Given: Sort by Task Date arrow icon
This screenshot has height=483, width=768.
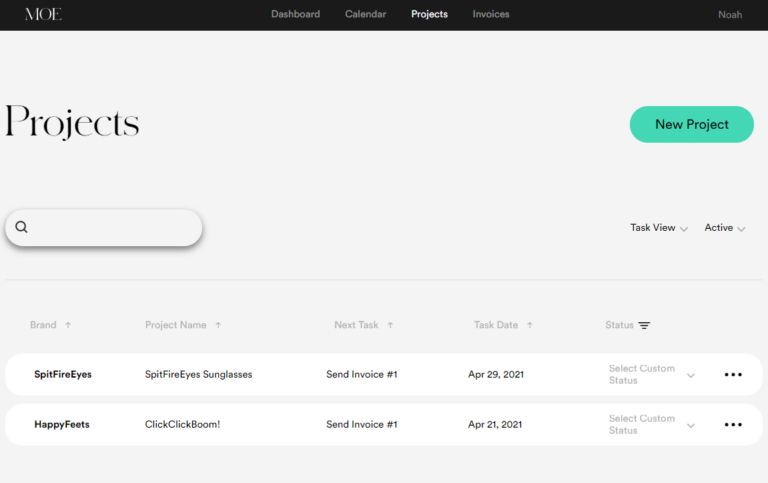Looking at the screenshot, I should pos(529,325).
